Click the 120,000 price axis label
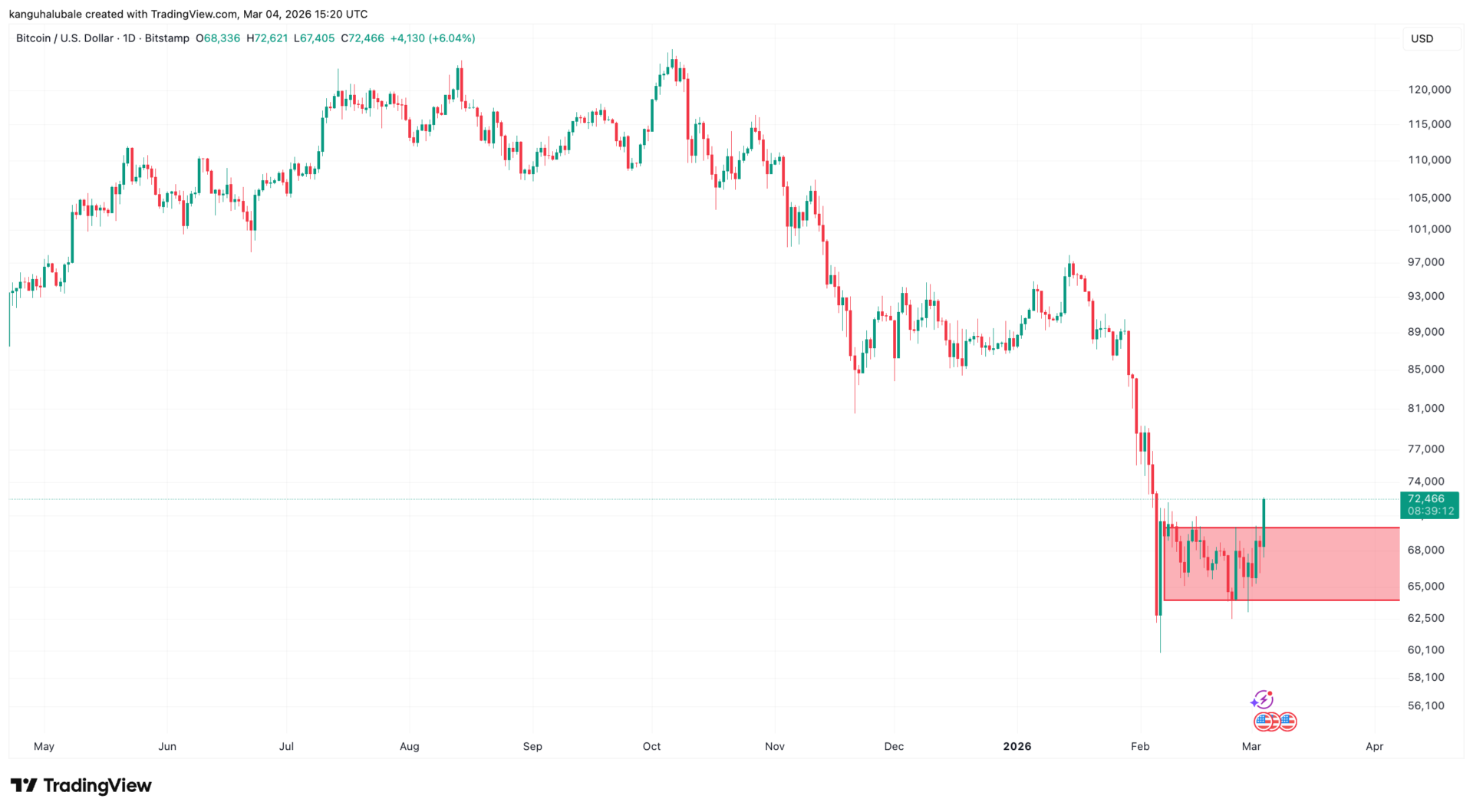 pyautogui.click(x=1429, y=90)
